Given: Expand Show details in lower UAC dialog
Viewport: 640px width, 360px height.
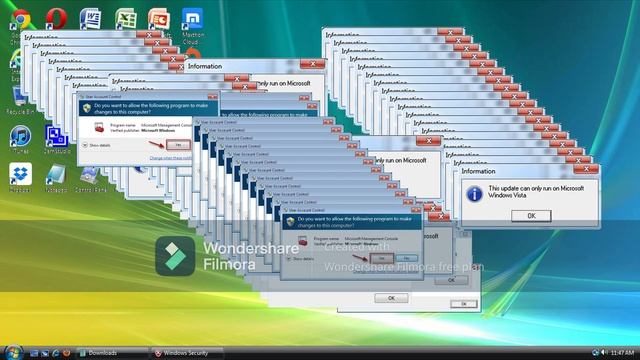Looking at the screenshot, I should [300, 259].
